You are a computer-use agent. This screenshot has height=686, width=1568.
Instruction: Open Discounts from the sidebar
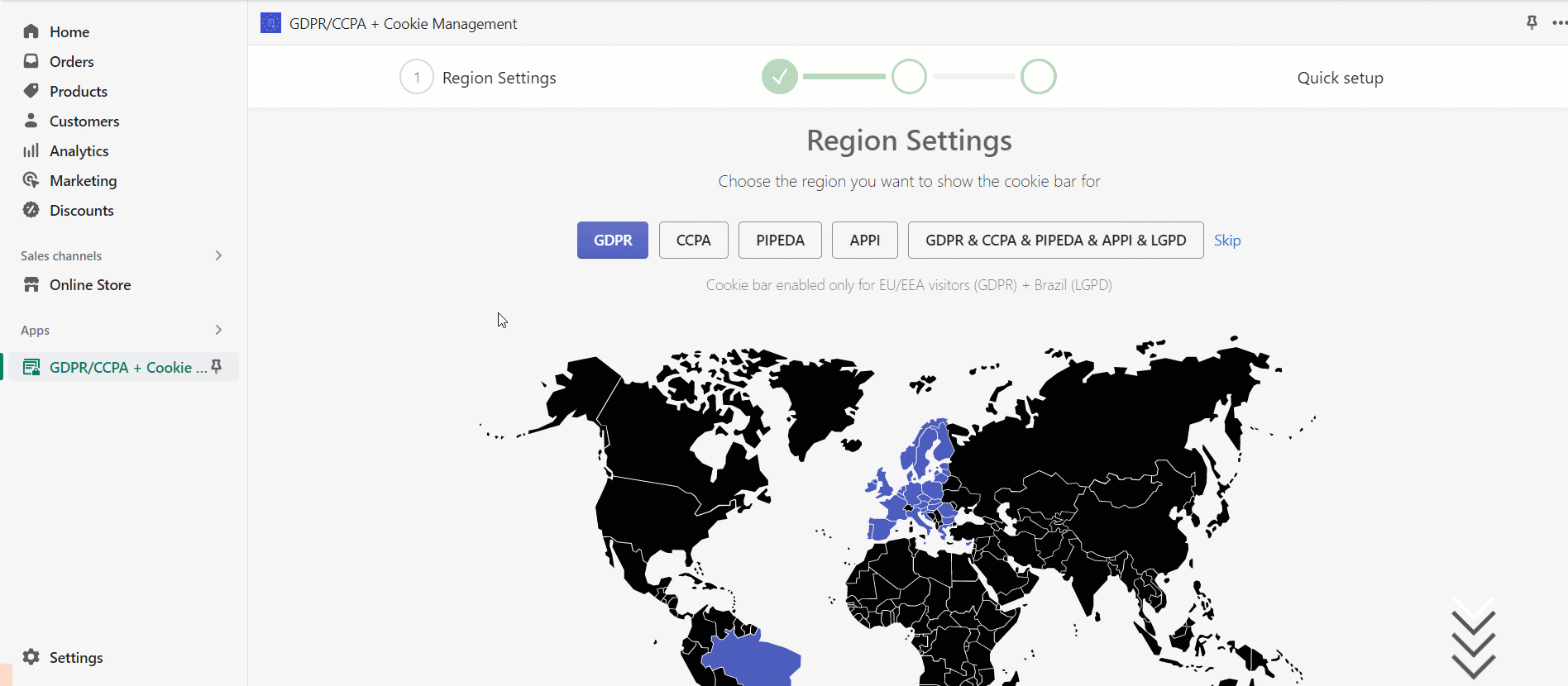point(82,210)
